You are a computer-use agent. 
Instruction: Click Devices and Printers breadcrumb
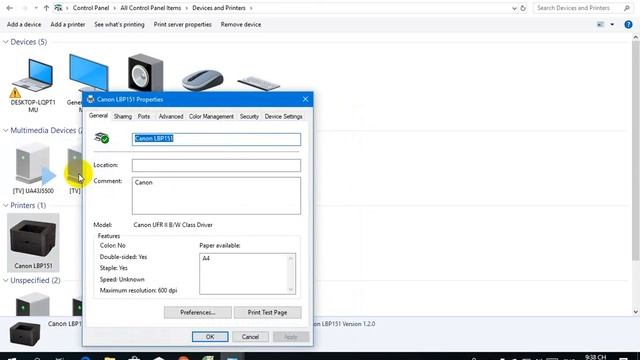pyautogui.click(x=219, y=8)
